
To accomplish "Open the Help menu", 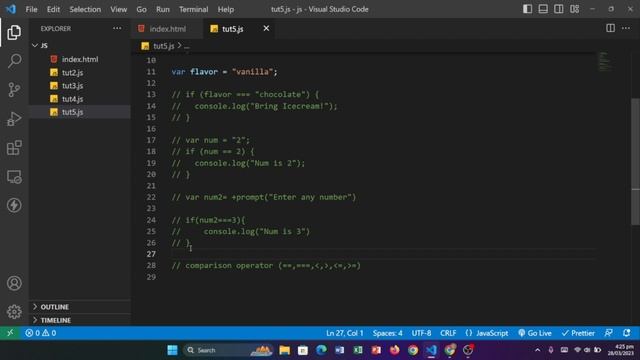I will coord(226,9).
